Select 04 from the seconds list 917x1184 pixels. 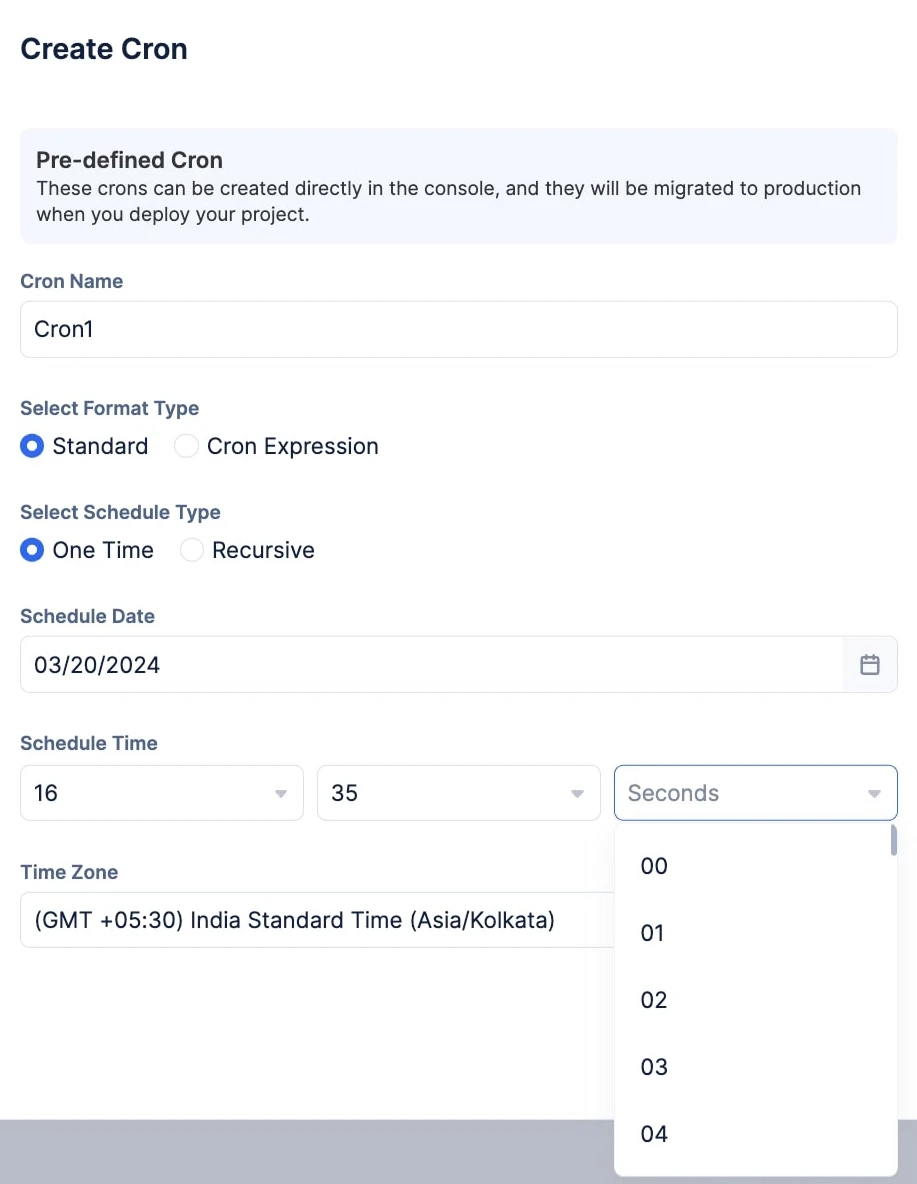coord(654,1134)
